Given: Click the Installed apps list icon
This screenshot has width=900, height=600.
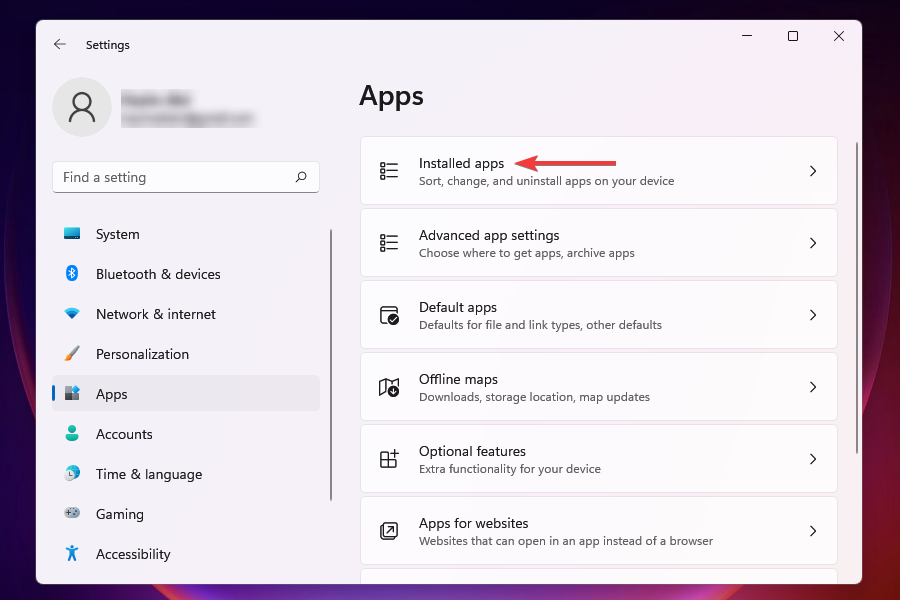Looking at the screenshot, I should coord(389,171).
